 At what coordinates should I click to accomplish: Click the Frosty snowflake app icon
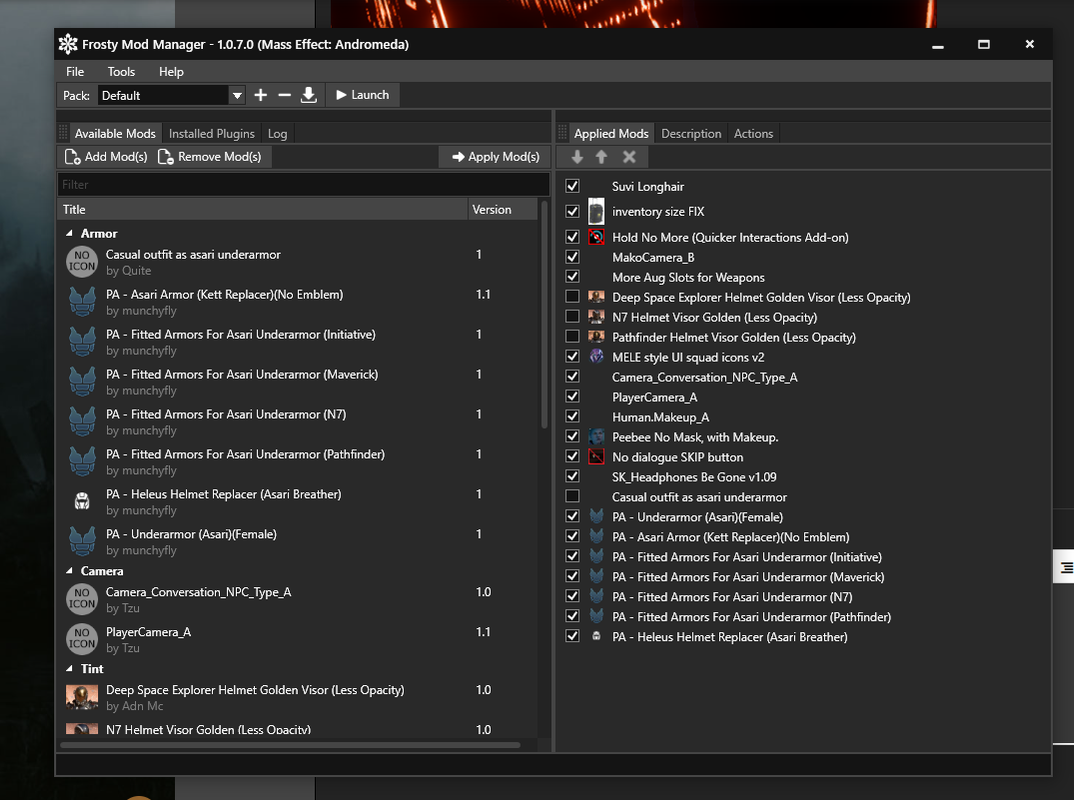[68, 44]
